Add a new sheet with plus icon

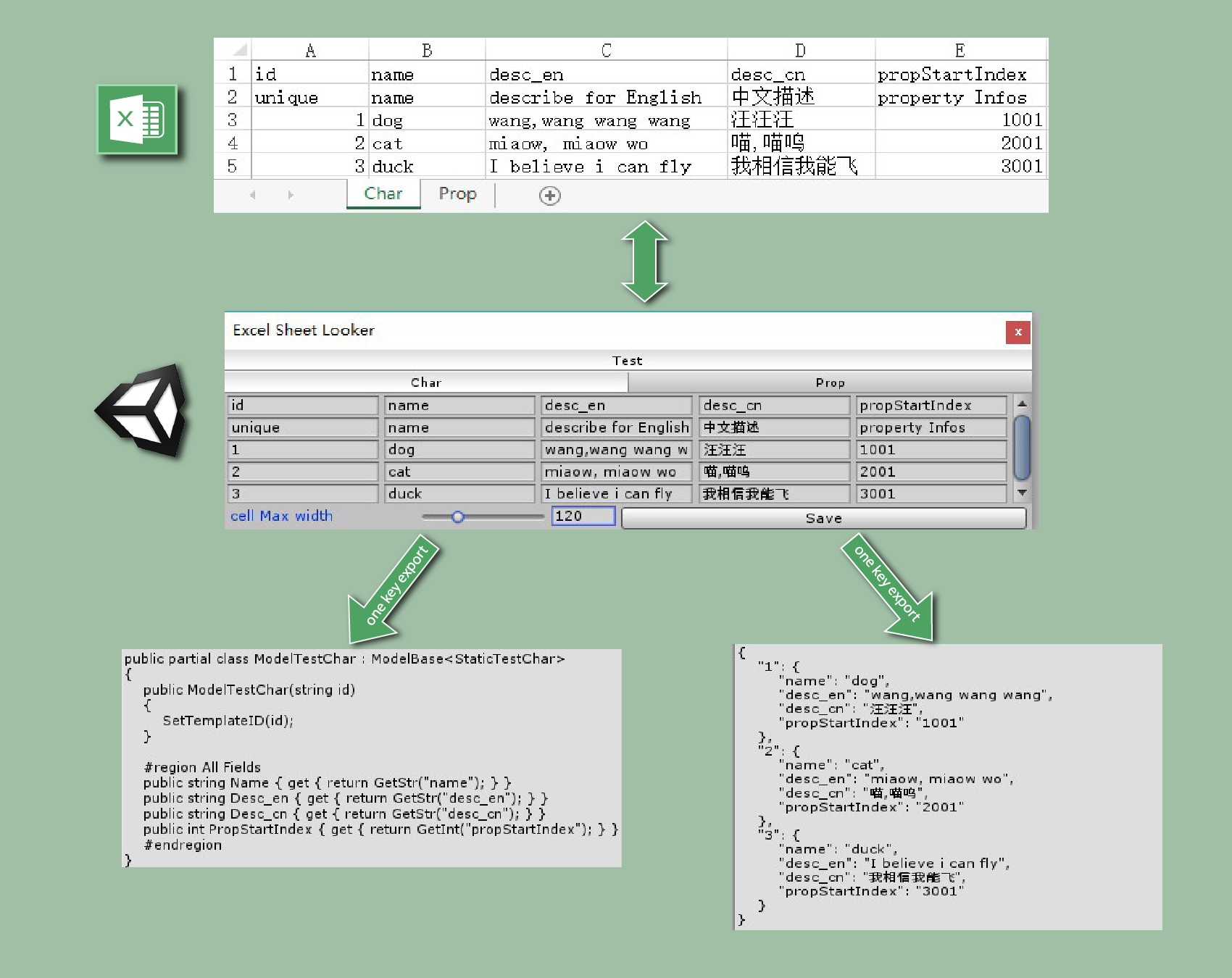point(550,196)
